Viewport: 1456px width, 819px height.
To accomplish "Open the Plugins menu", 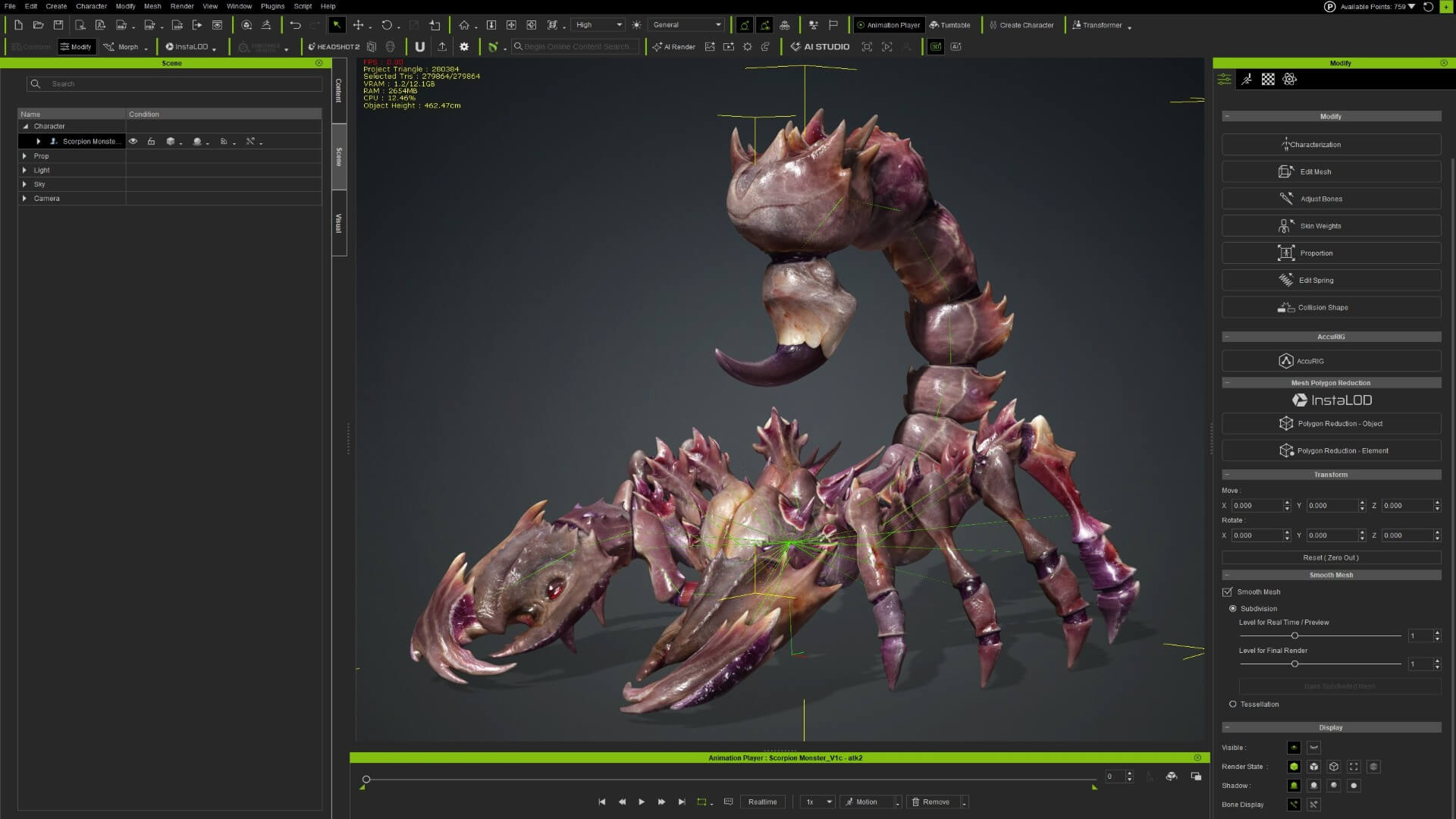I will click(272, 6).
